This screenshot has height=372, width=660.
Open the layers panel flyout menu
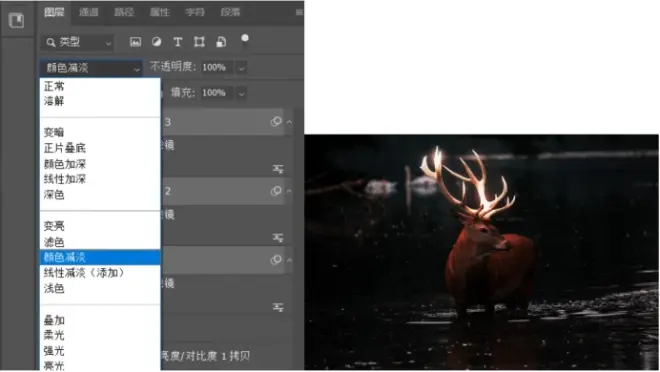coord(299,12)
